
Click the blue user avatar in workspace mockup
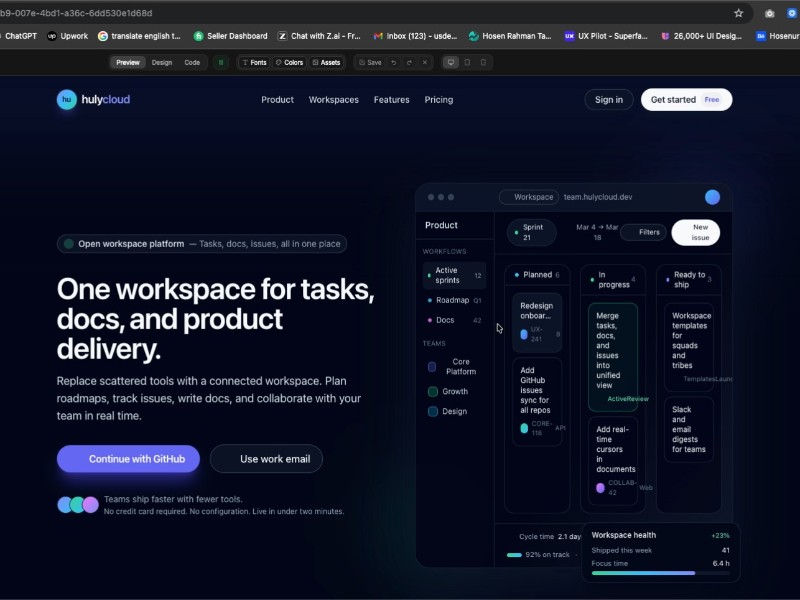click(x=712, y=197)
